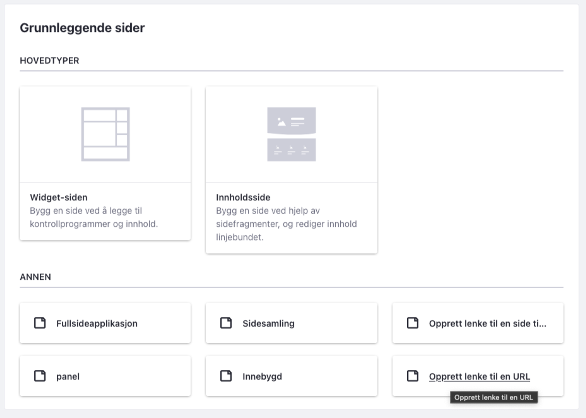Choose the Innebygd page type label
The height and width of the screenshot is (418, 586).
[262, 376]
